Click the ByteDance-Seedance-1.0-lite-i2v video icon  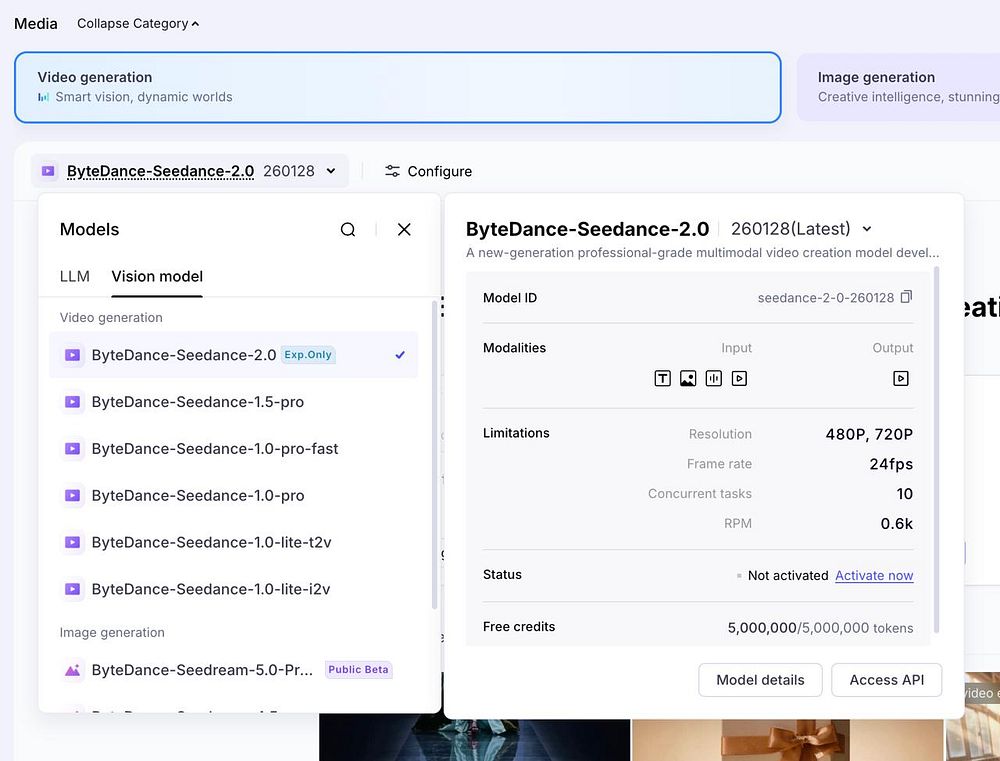coord(73,589)
